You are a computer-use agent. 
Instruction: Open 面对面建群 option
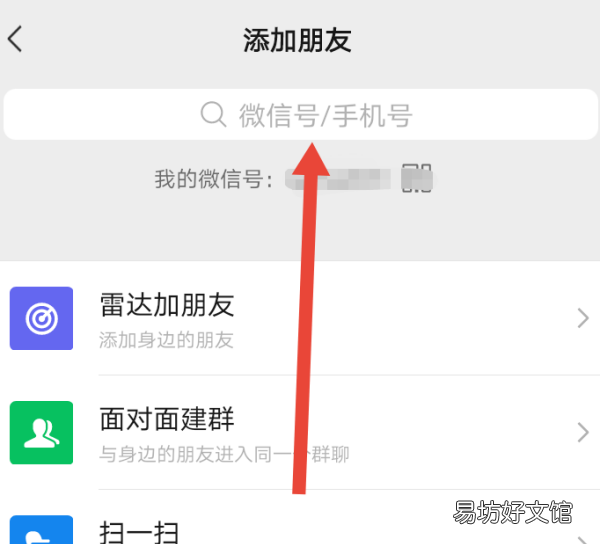300,433
